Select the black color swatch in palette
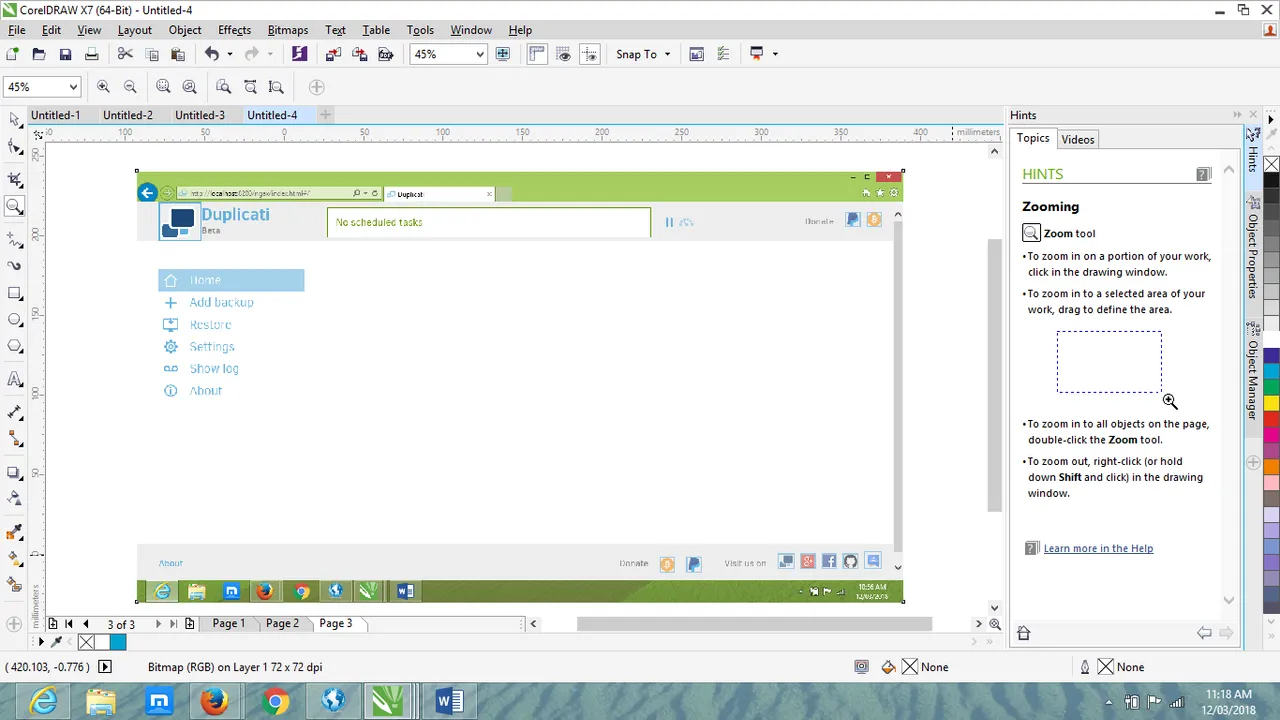The width and height of the screenshot is (1280, 720). tap(1271, 181)
